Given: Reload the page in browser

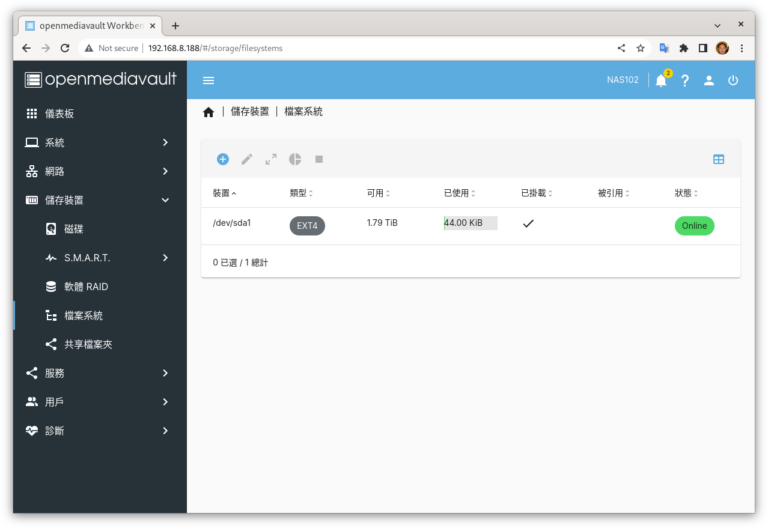Looking at the screenshot, I should point(65,48).
